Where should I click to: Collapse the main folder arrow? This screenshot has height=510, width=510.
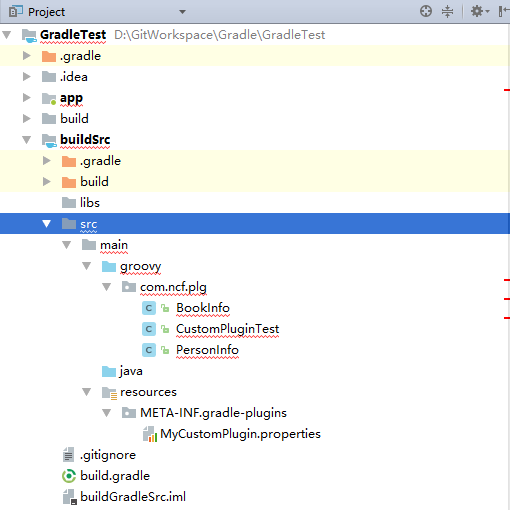click(x=67, y=245)
